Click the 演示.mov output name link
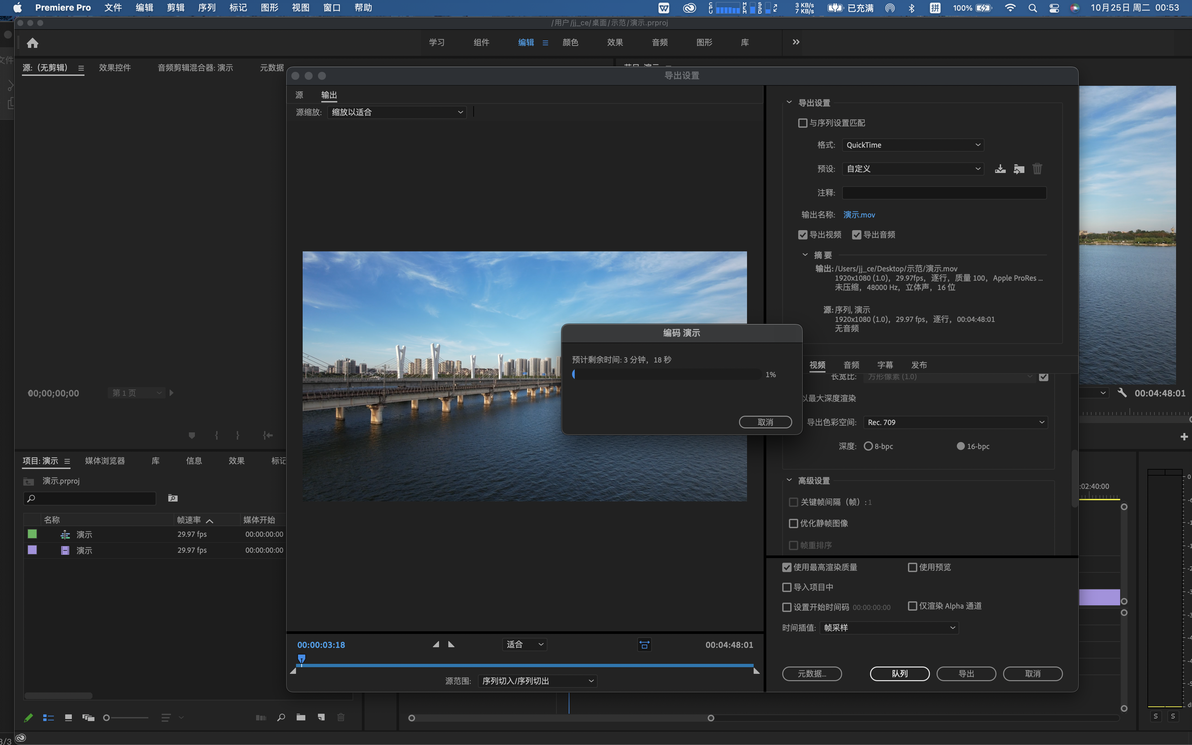 point(859,215)
